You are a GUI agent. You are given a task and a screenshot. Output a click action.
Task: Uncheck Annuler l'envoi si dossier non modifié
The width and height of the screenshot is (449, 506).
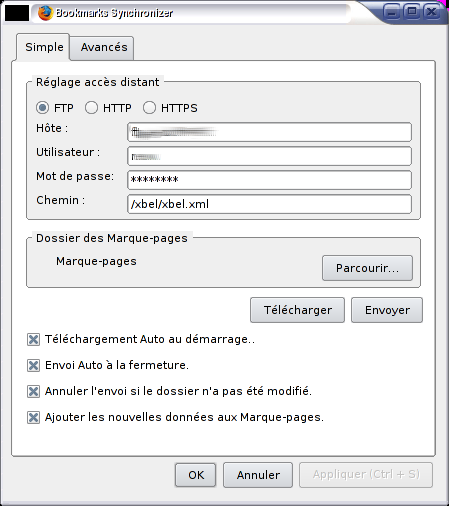(x=33, y=391)
